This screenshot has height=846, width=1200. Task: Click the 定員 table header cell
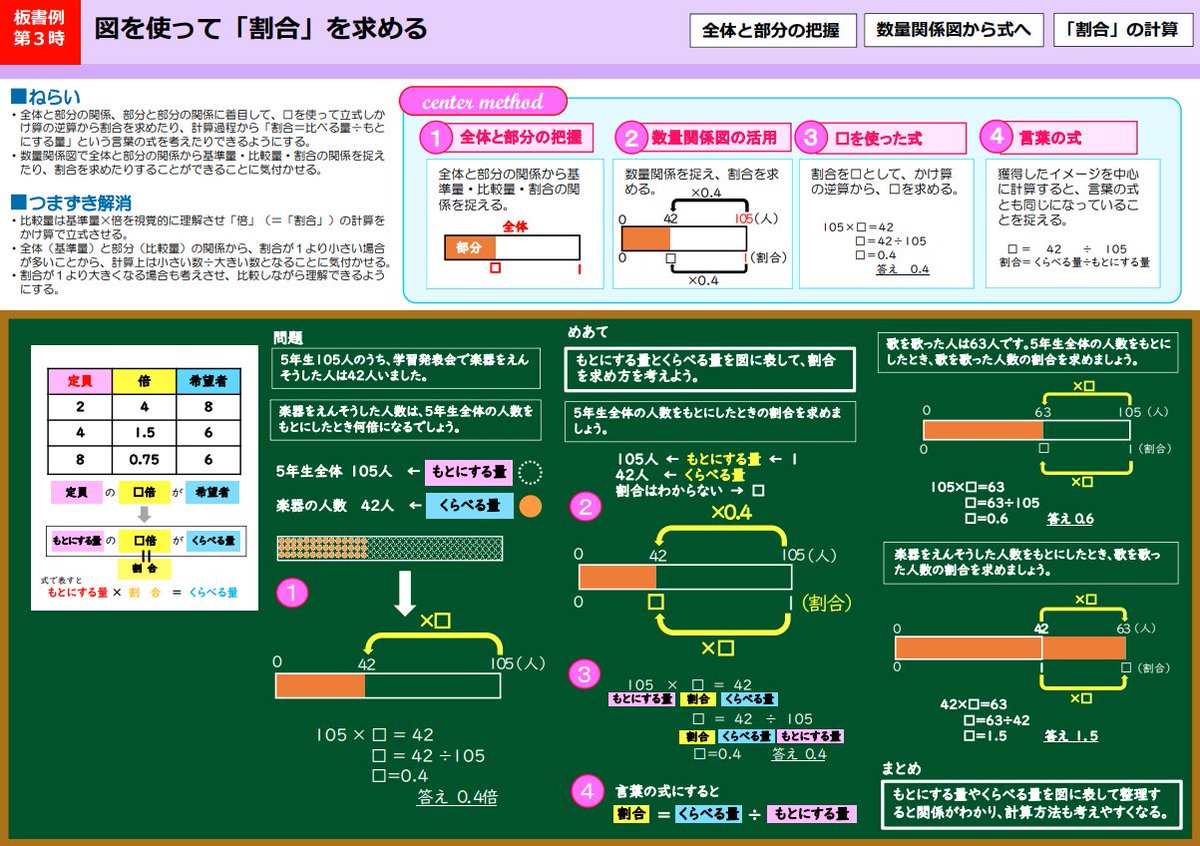tap(80, 382)
